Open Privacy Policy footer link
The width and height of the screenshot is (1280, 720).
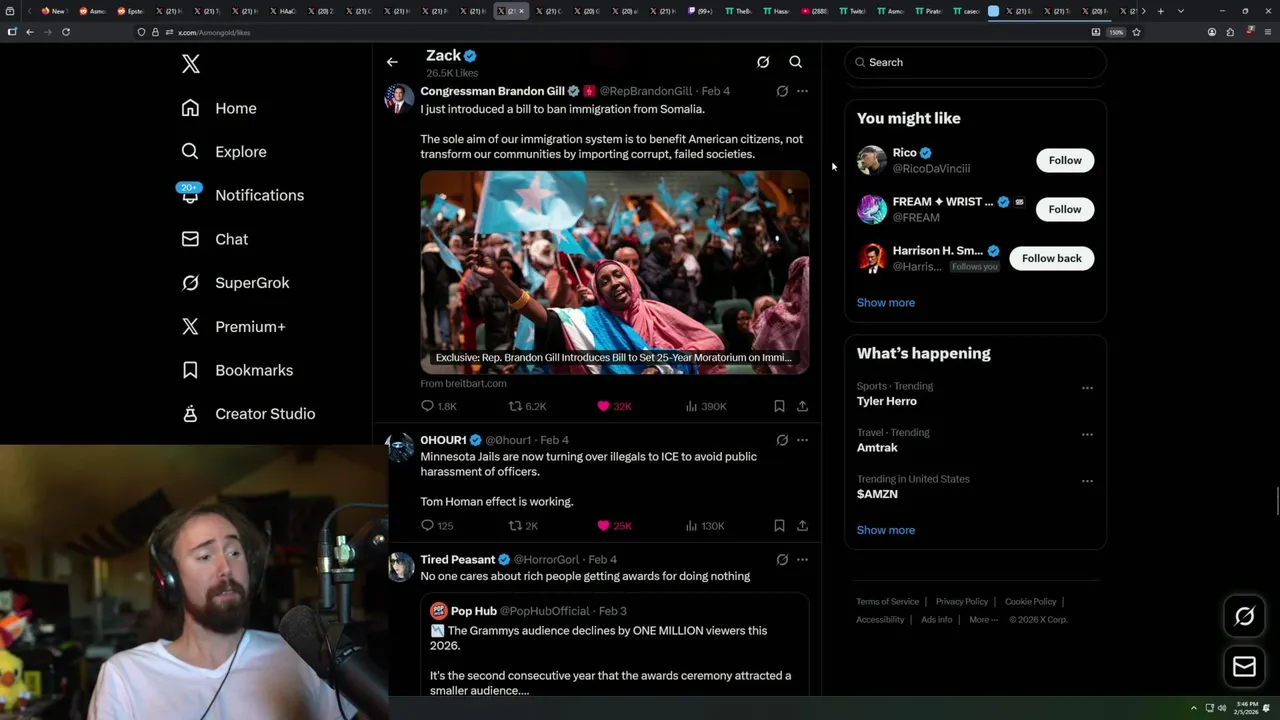pos(962,602)
